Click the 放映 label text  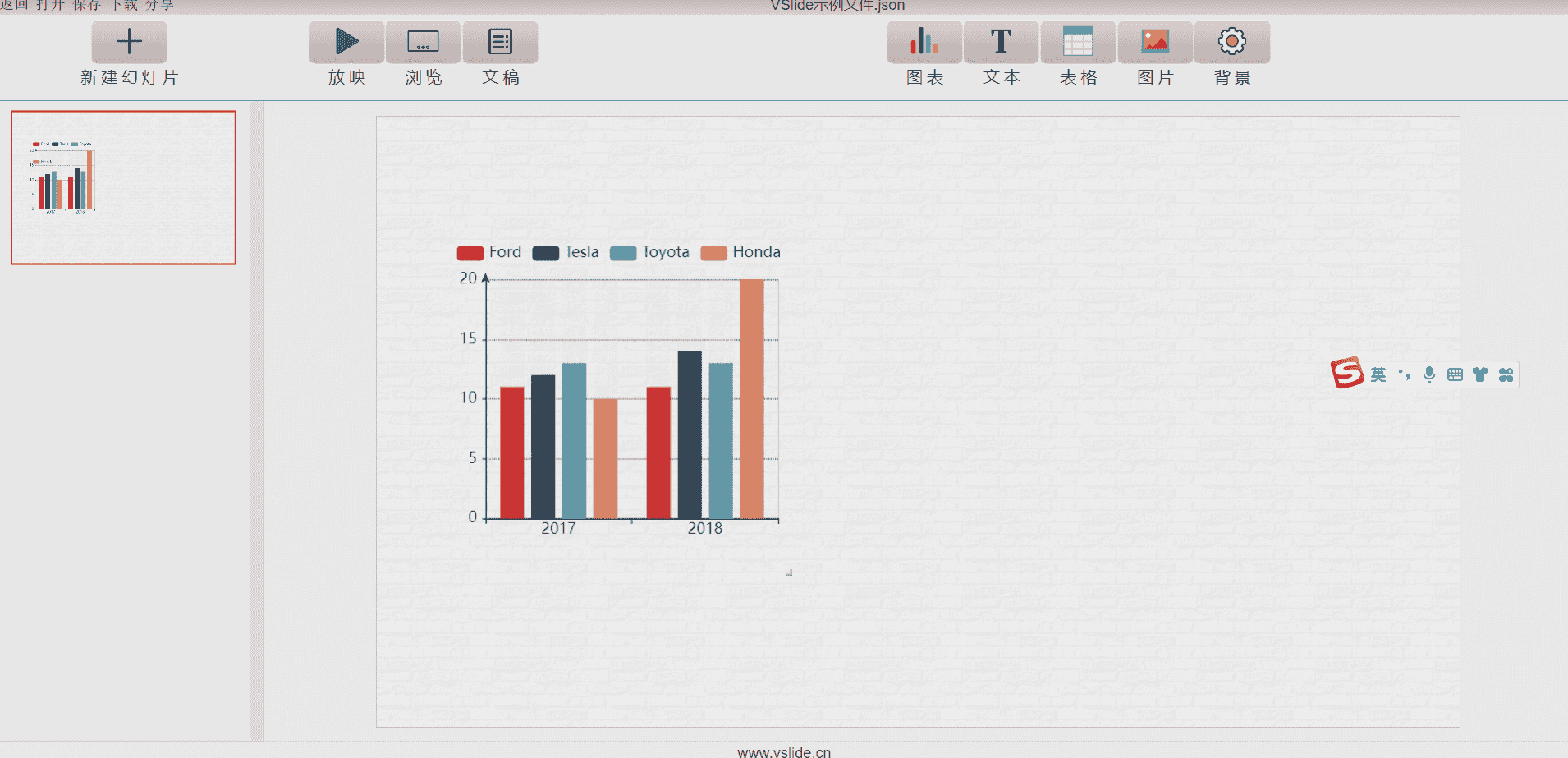(x=347, y=77)
